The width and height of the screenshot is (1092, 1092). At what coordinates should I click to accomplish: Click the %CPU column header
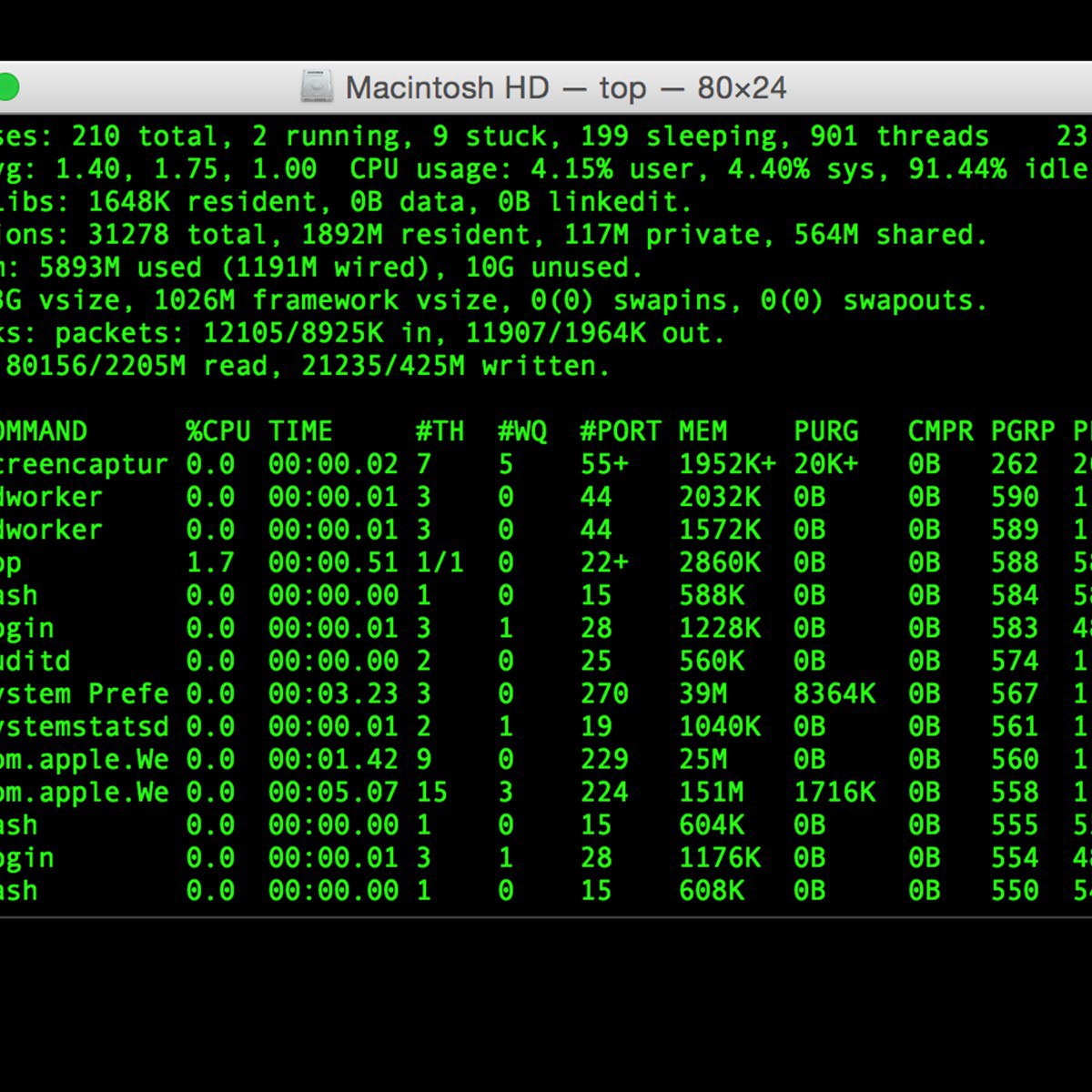pos(218,431)
